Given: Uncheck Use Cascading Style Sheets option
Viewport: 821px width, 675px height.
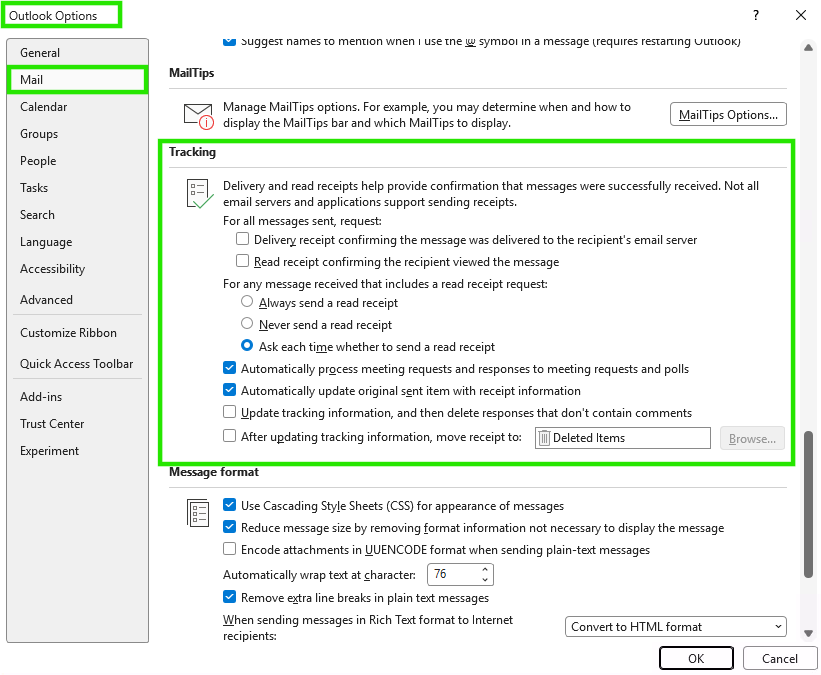Looking at the screenshot, I should click(229, 505).
